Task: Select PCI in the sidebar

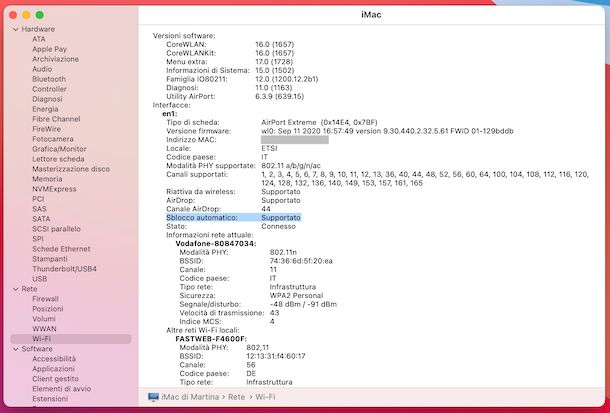Action: click(38, 199)
